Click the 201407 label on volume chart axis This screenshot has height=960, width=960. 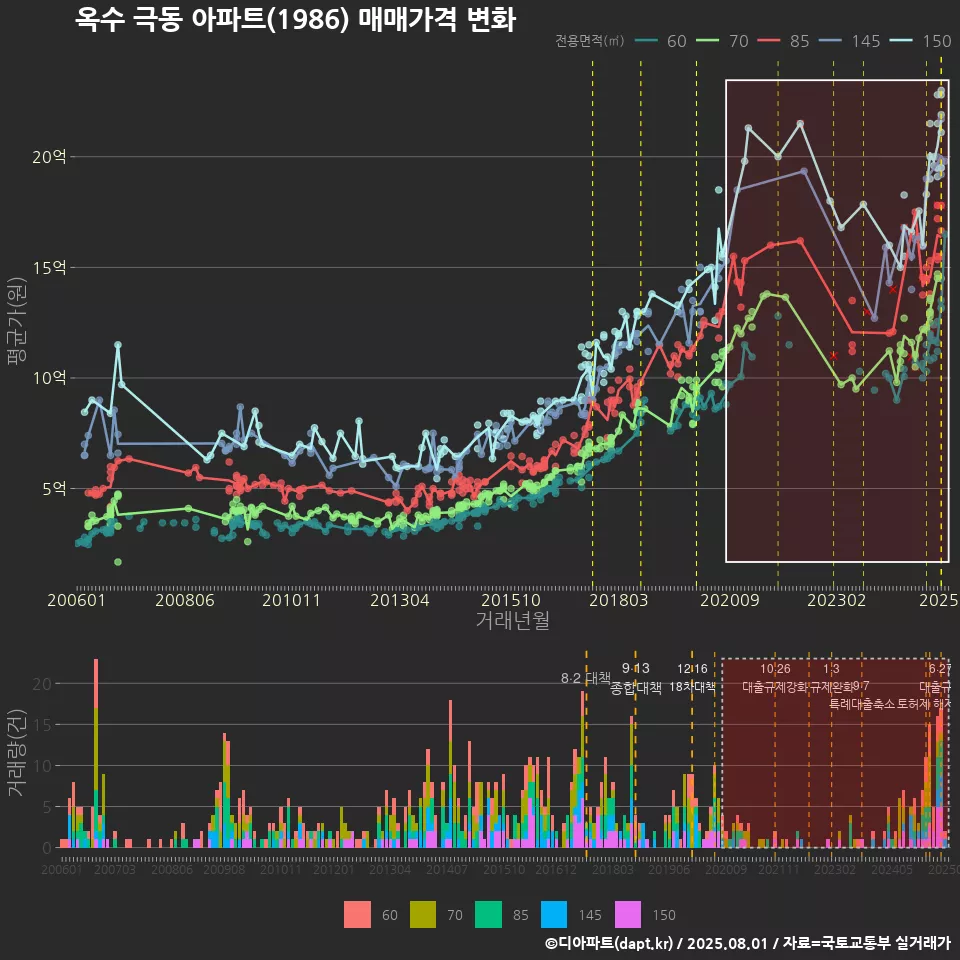[x=447, y=869]
